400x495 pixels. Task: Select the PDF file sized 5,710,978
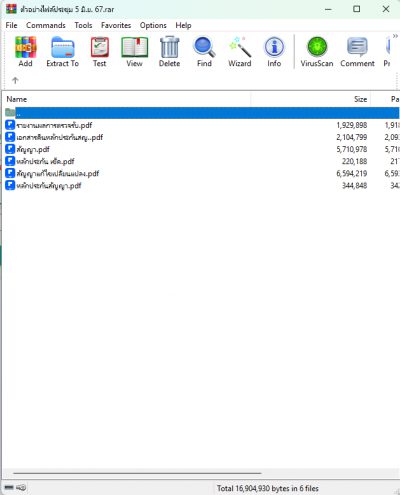tap(202, 149)
